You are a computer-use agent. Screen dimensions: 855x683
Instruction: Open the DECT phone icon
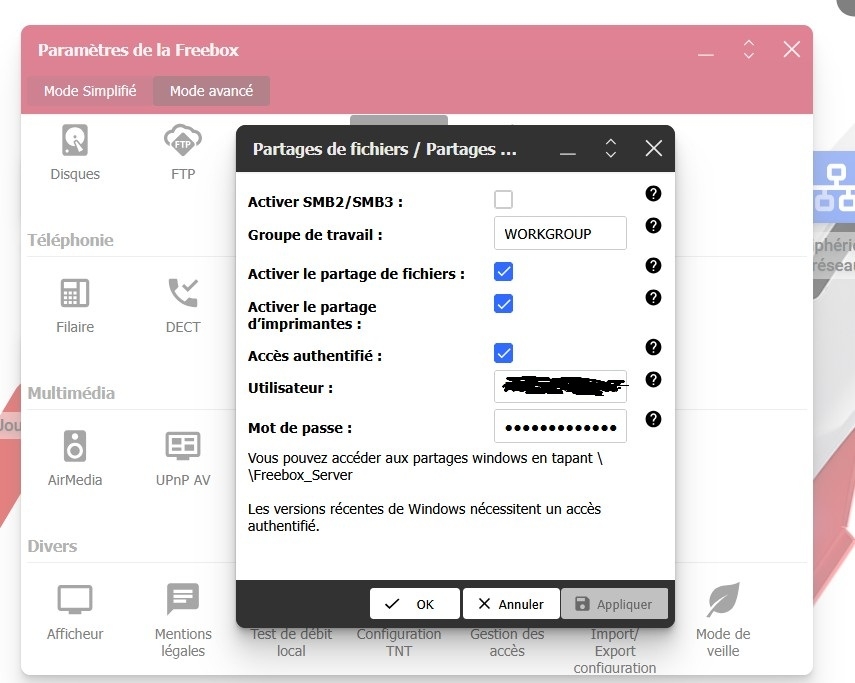(x=183, y=293)
